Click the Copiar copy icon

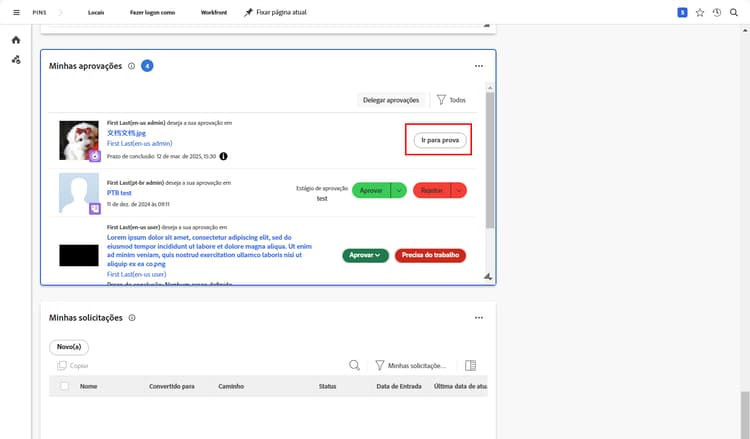click(x=62, y=365)
